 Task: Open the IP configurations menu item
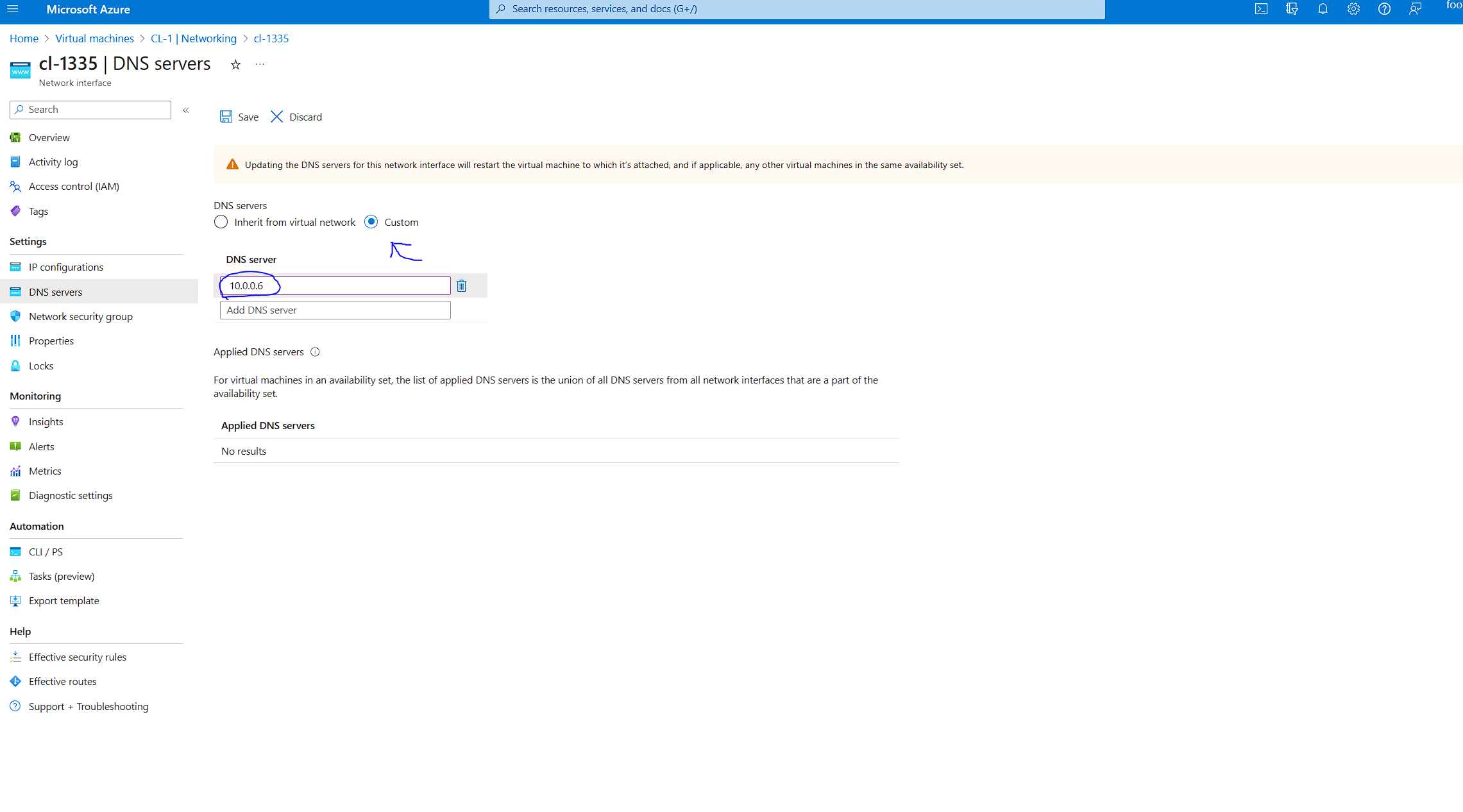click(66, 266)
